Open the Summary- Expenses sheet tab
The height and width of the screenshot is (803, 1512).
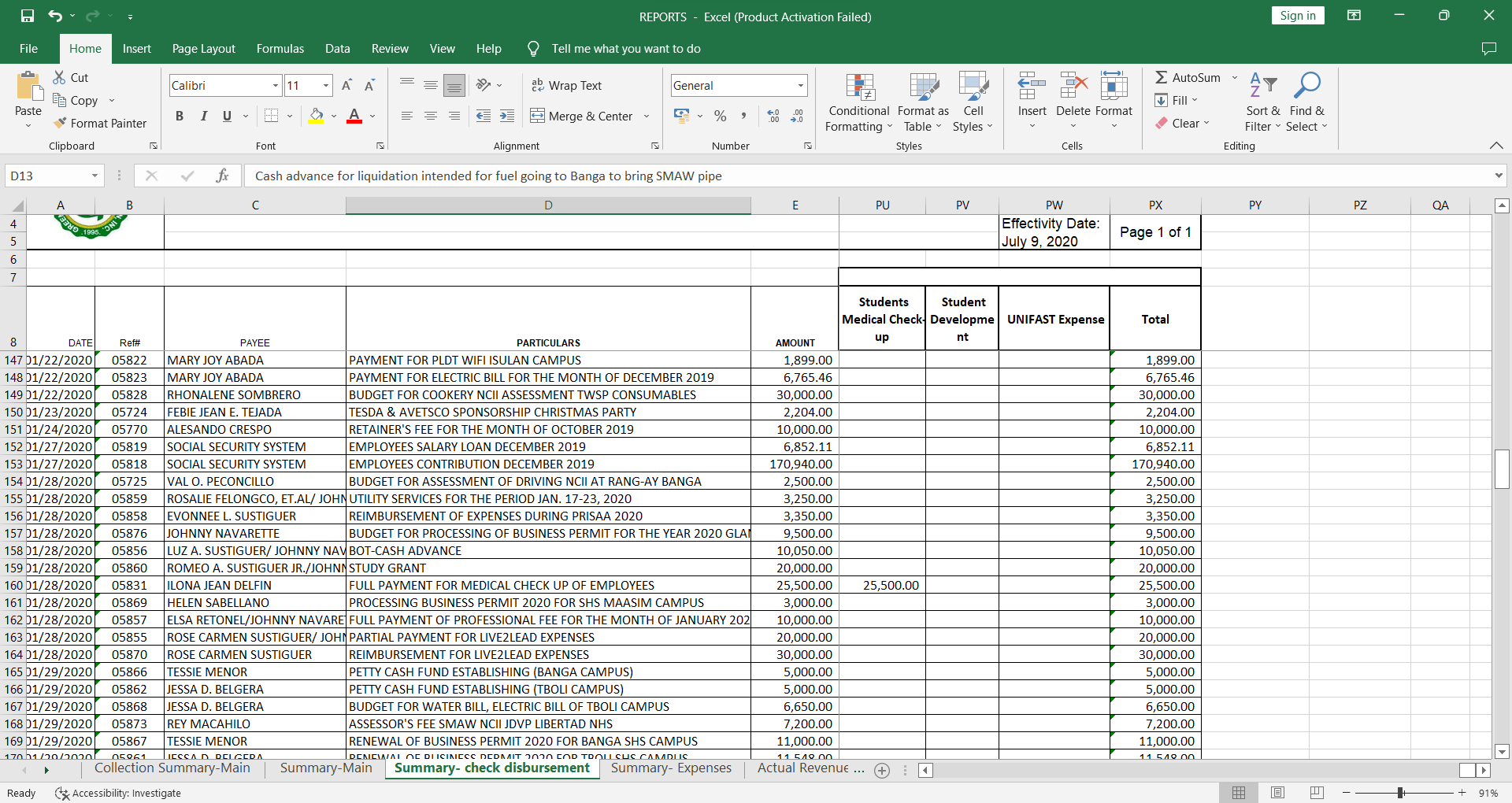(671, 768)
